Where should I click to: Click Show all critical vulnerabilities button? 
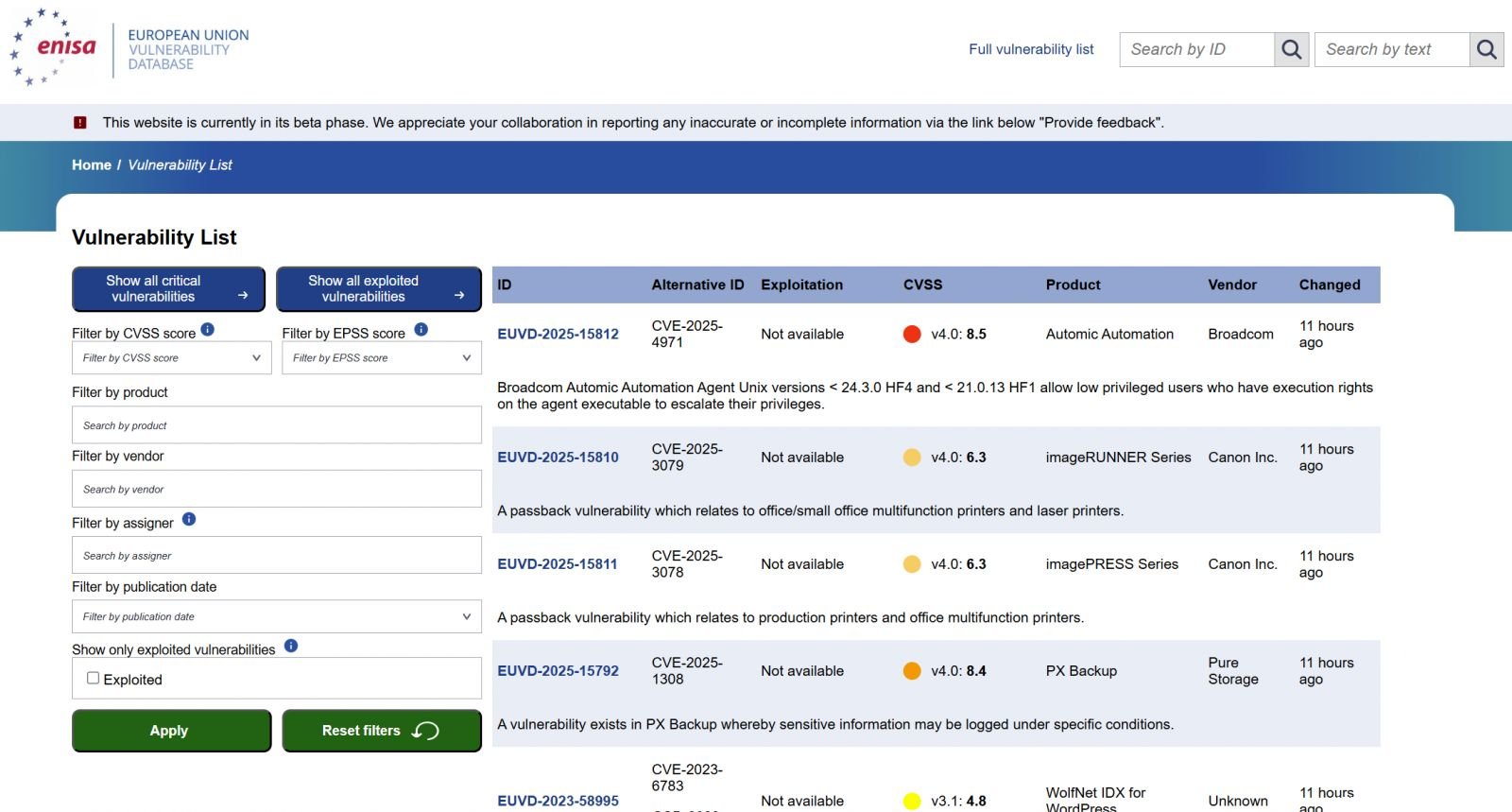[168, 288]
